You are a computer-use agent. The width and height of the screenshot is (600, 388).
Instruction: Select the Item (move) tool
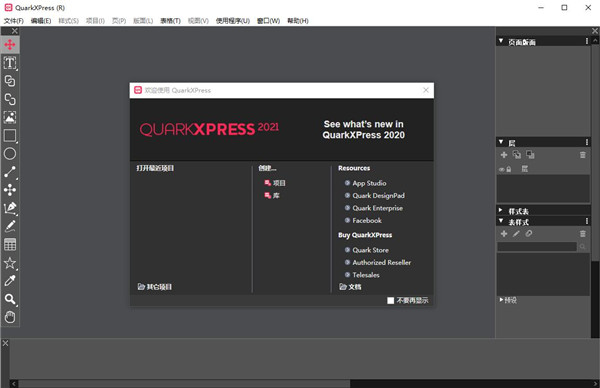tap(10, 45)
